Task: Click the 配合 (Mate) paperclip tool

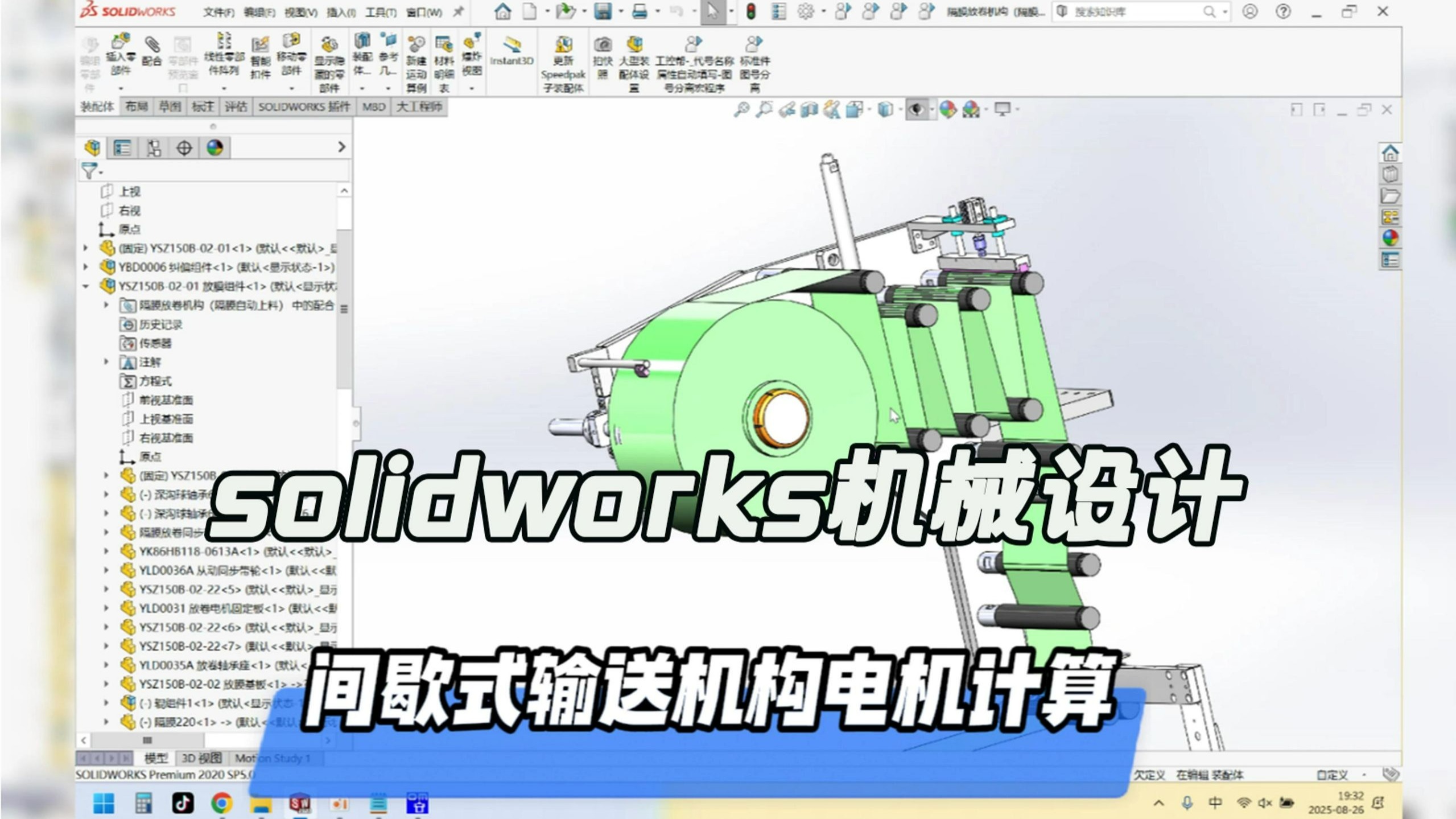Action: coord(151,52)
